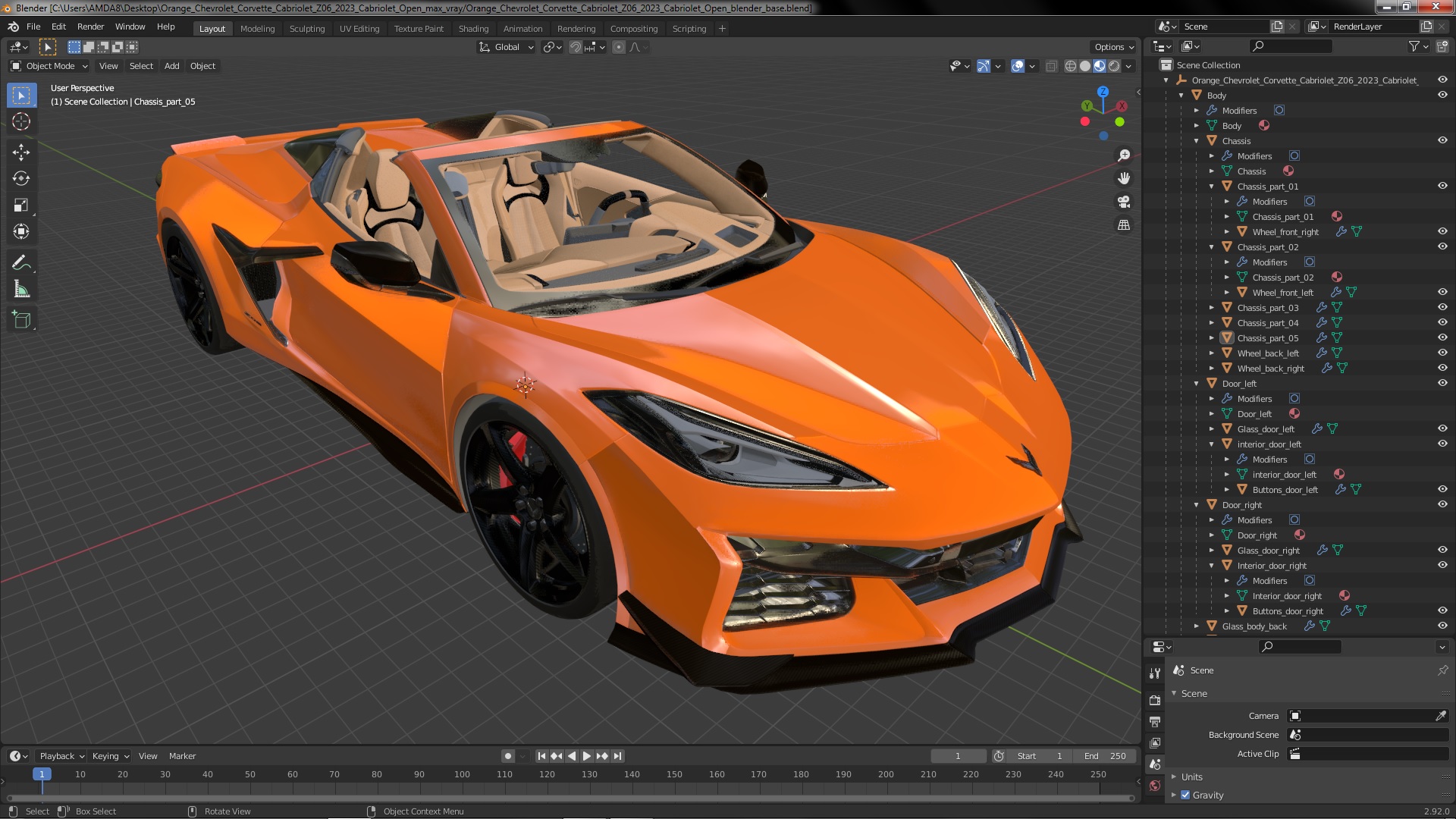The height and width of the screenshot is (819, 1456).
Task: Select the Cursor tool in the toolbar
Action: (x=21, y=122)
